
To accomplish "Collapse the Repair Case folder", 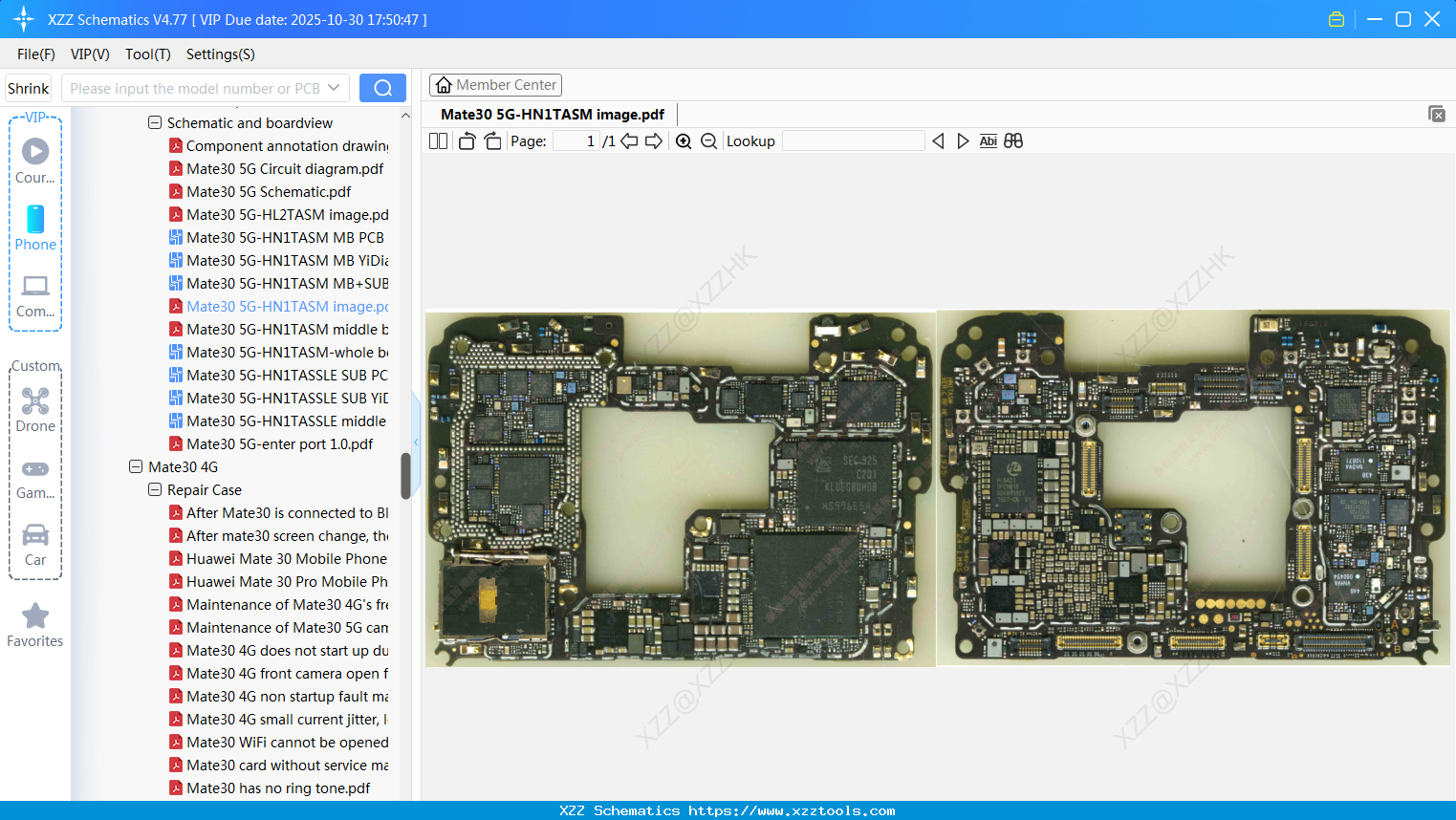I will pos(155,489).
